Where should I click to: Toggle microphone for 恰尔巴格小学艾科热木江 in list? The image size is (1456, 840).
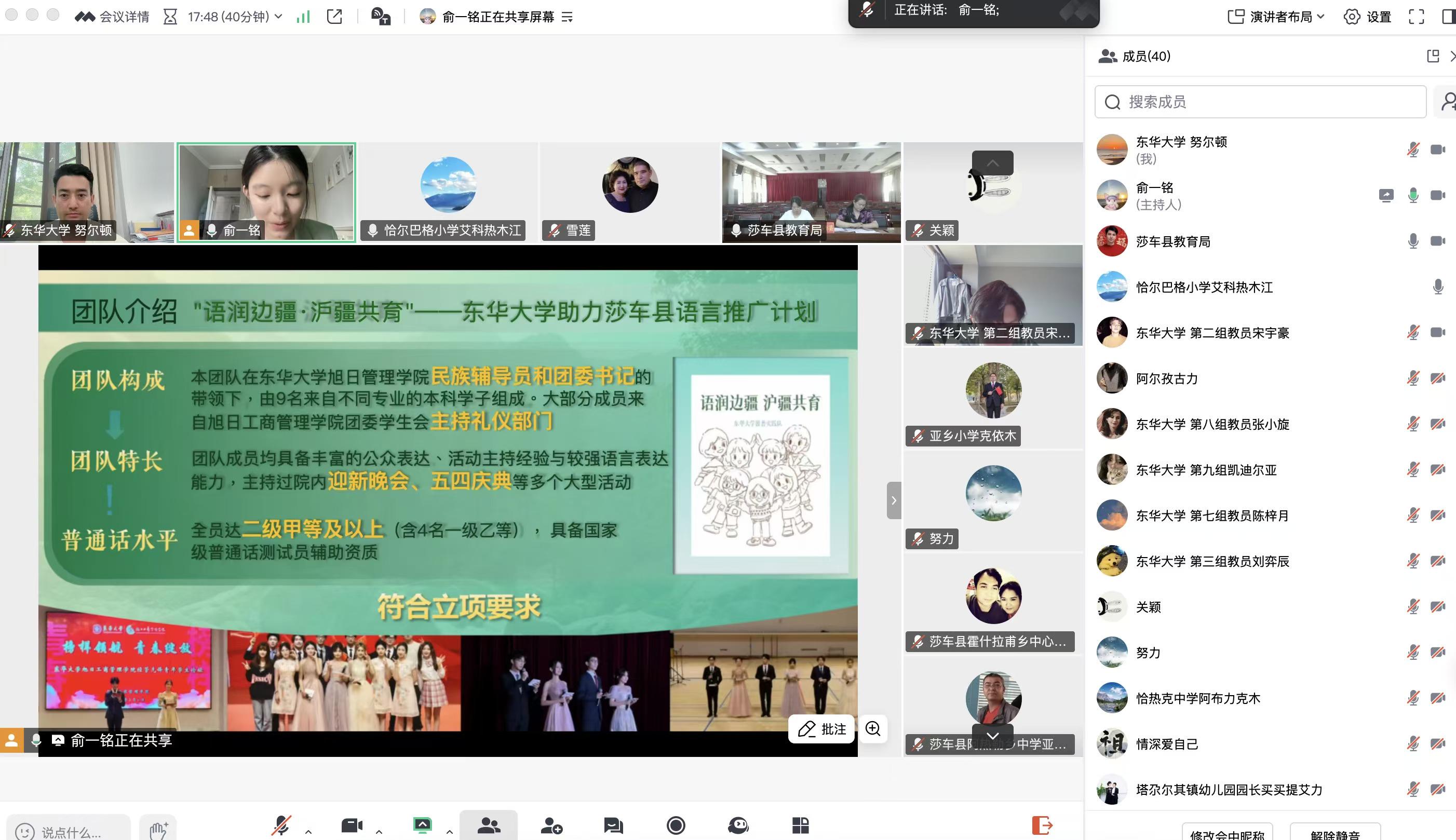tap(1437, 286)
